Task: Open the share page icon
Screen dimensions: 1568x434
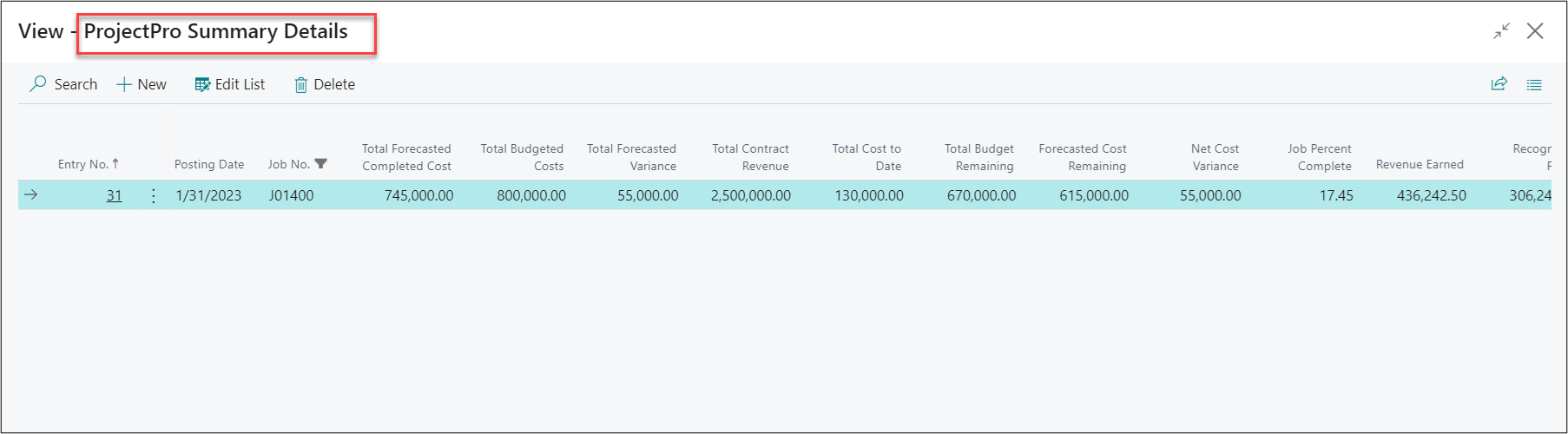Action: pyautogui.click(x=1499, y=84)
